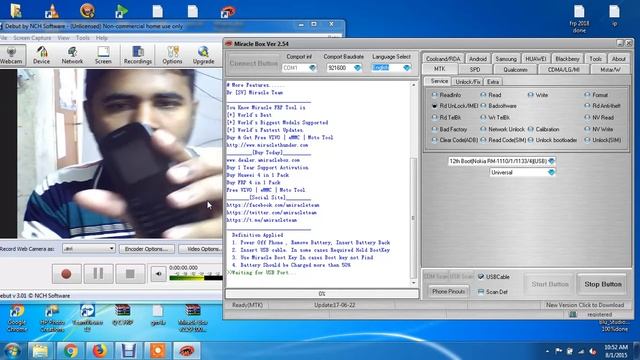This screenshot has width=640, height=360.
Task: Click the taskbar clock showing 10:52 AM
Action: tap(616, 351)
